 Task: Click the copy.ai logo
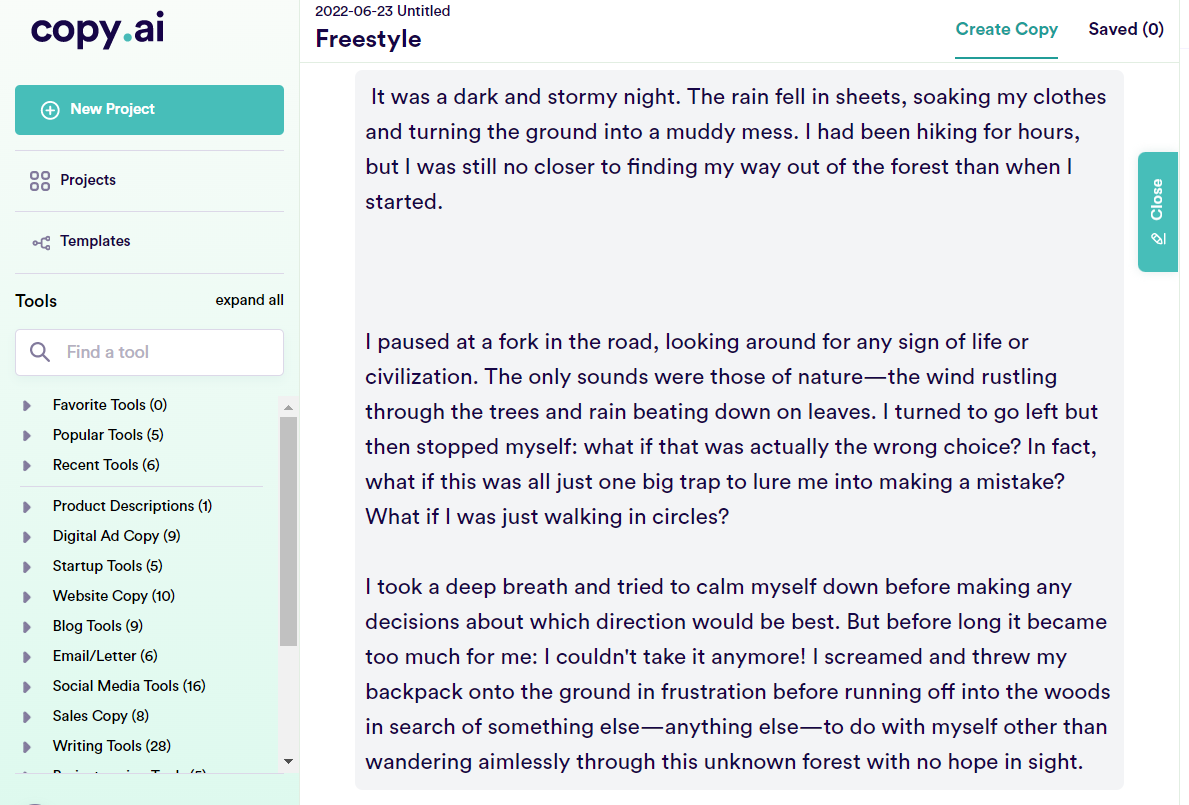pos(97,31)
